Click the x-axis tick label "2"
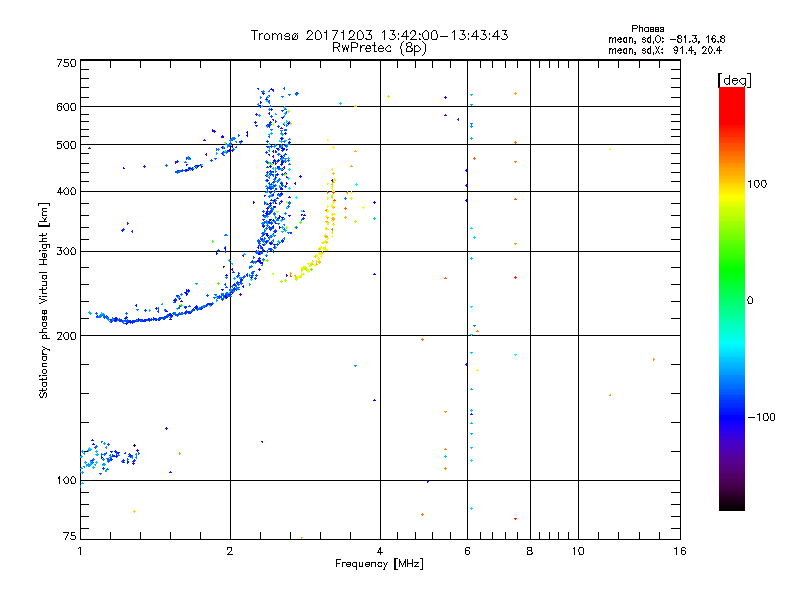The width and height of the screenshot is (800, 600). point(230,551)
